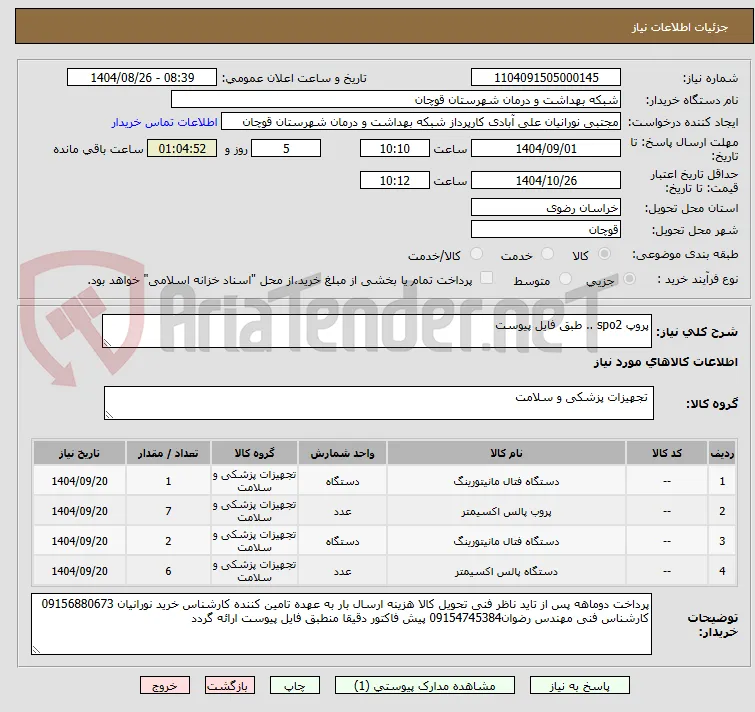The height and width of the screenshot is (712, 755).
Task: Click the تعداد / مقدار column header
Action: coord(168,453)
